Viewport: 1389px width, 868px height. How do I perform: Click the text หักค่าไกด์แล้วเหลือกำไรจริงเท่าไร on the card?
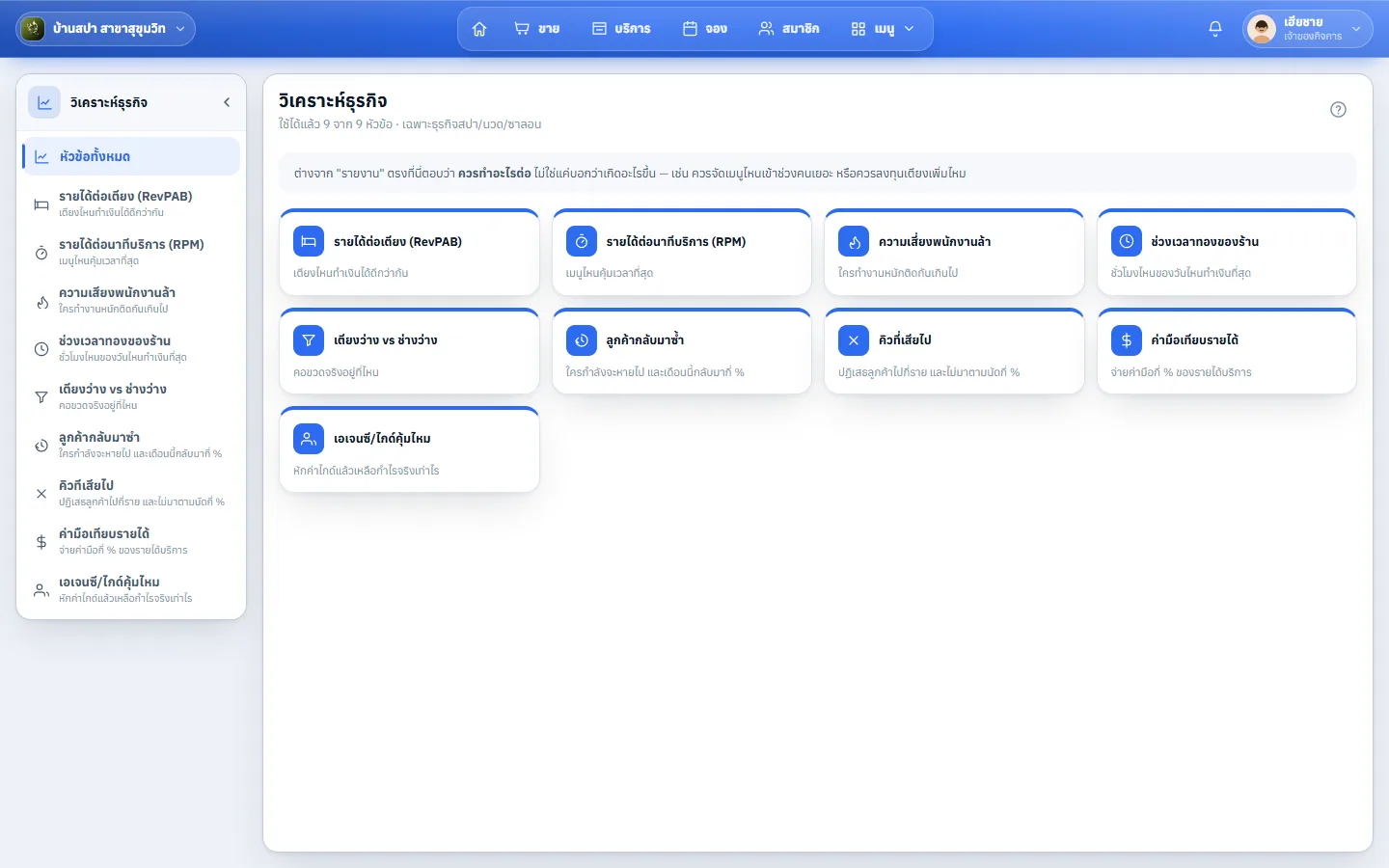click(367, 471)
